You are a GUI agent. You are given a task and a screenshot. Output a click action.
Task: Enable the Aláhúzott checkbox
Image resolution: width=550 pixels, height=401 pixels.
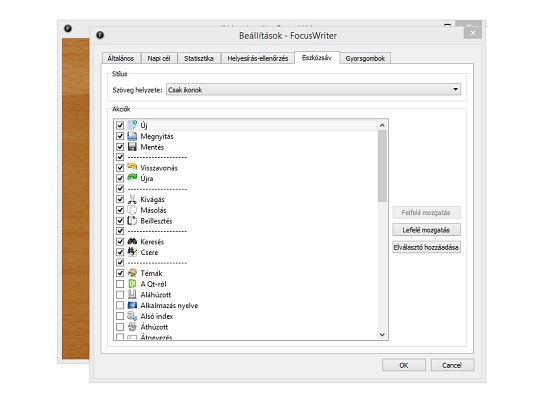pos(120,294)
